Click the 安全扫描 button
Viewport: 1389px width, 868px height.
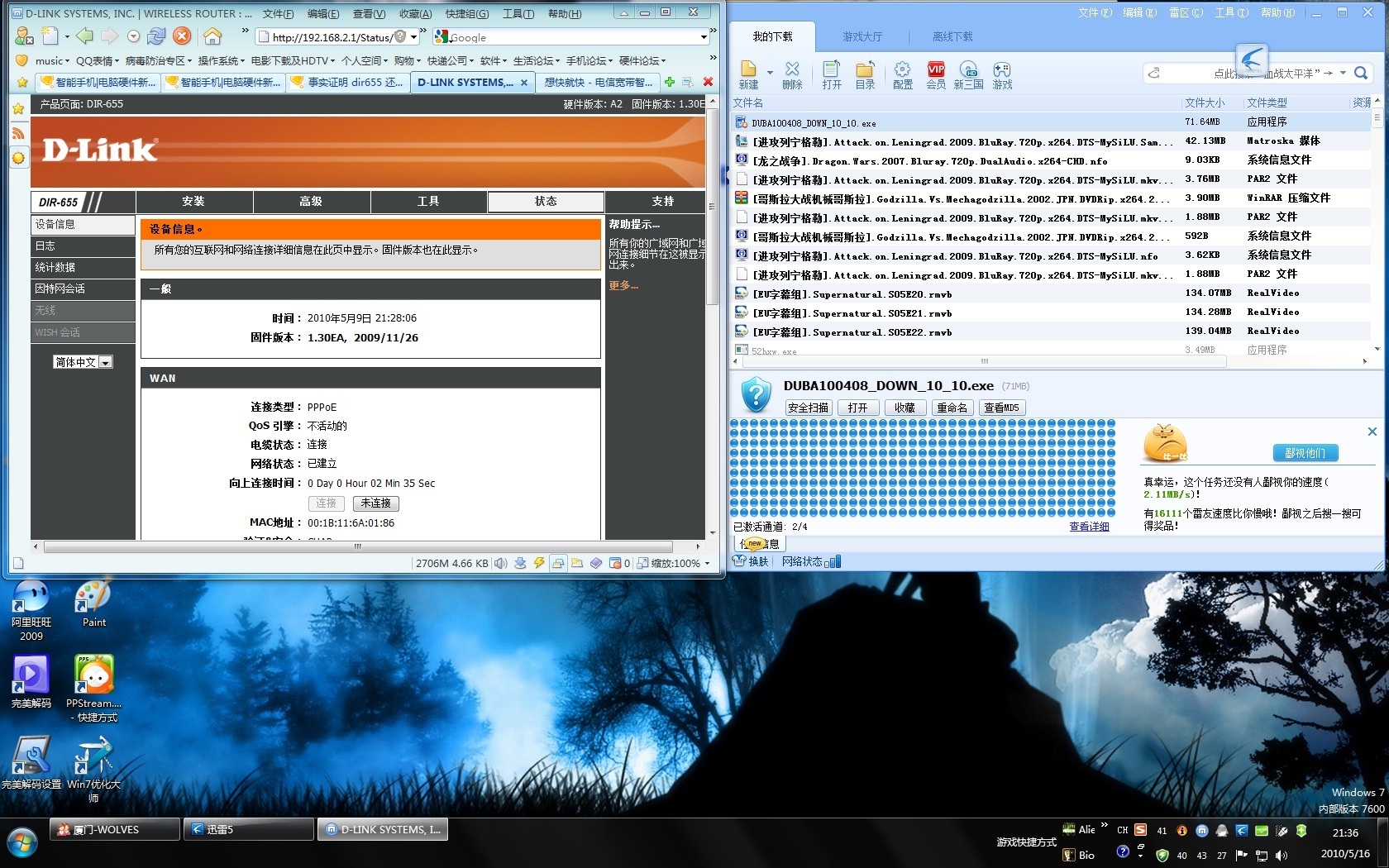click(x=808, y=408)
